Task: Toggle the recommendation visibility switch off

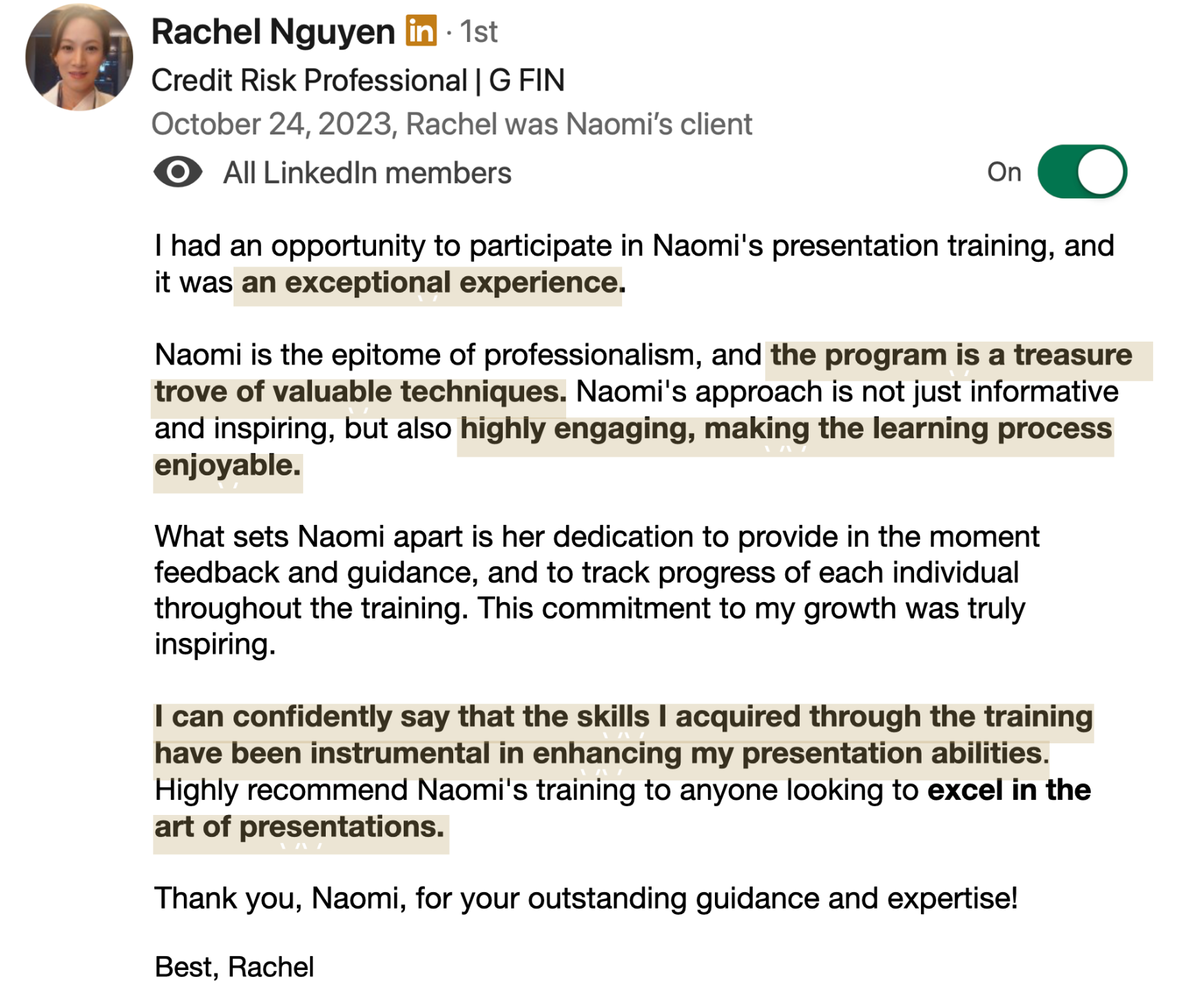Action: click(1081, 172)
